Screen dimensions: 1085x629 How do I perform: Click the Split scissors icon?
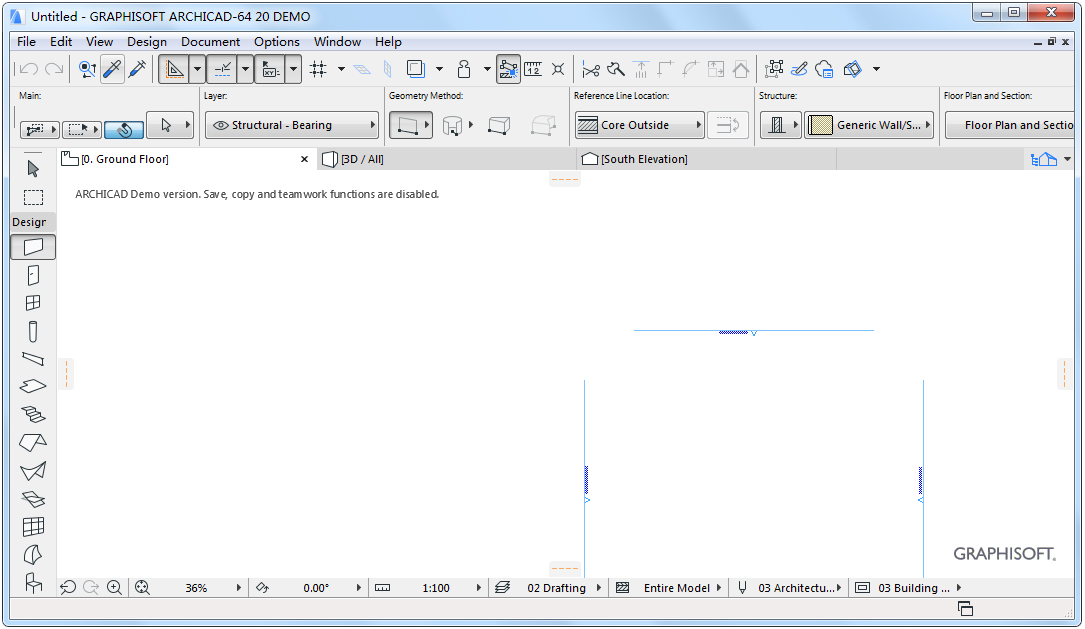tap(591, 69)
